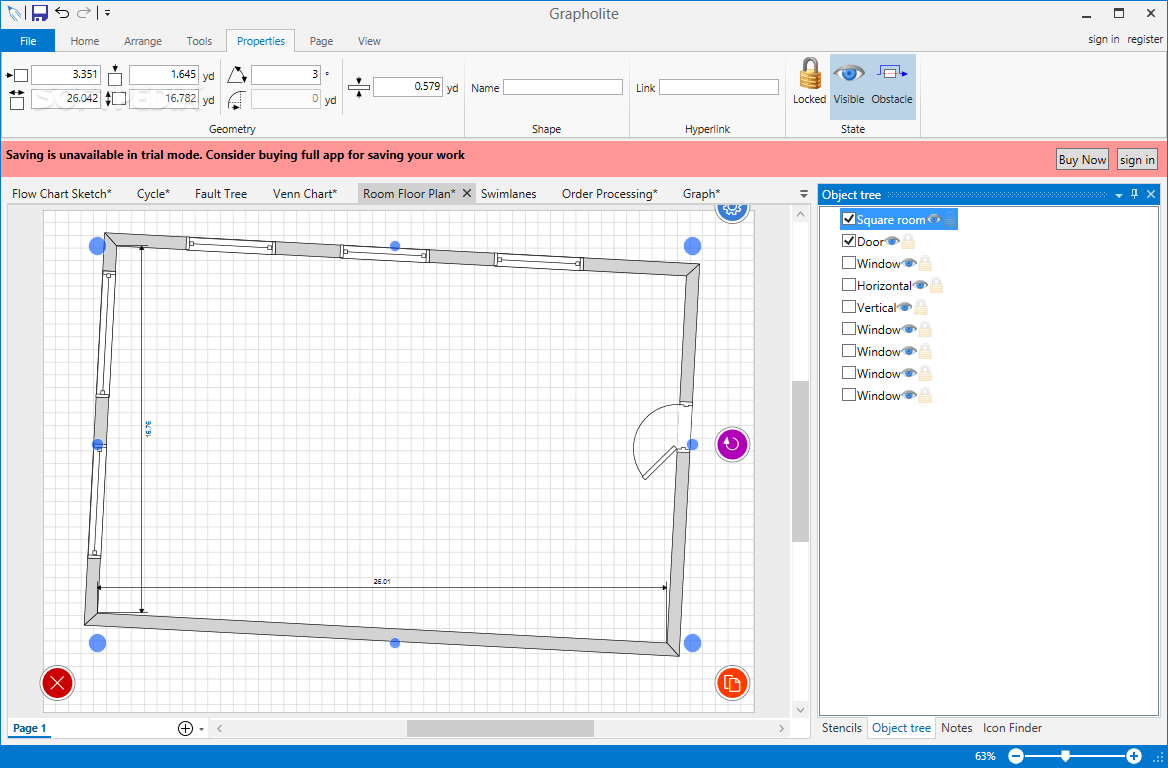Switch to the Tools ribbon tab

[x=199, y=41]
